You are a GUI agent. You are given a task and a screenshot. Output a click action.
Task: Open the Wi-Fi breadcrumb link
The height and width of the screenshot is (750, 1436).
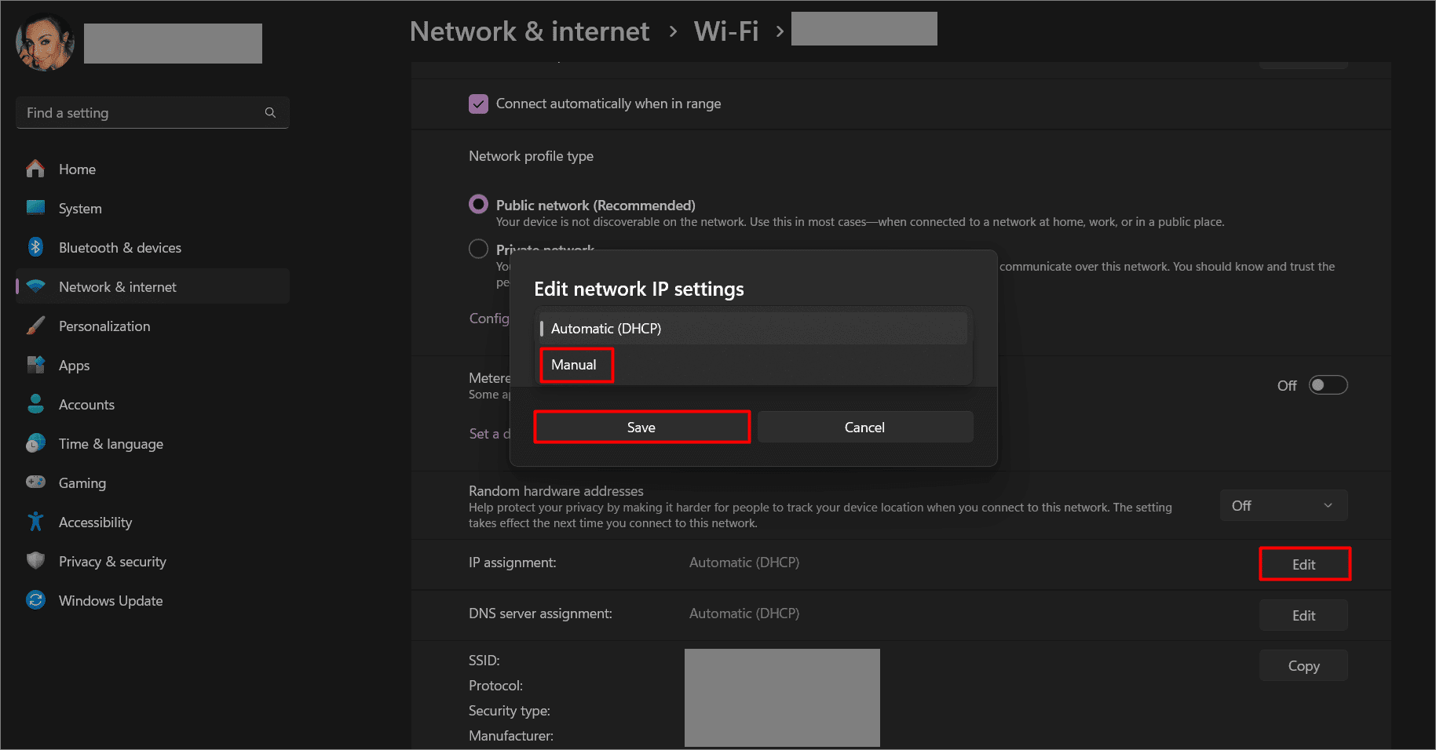click(726, 31)
